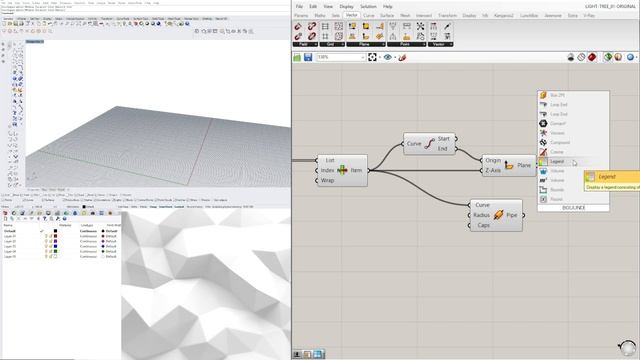Expand the Point panel dropdown bar
Image resolution: width=640 pixels, height=360 pixels.
tap(407, 44)
